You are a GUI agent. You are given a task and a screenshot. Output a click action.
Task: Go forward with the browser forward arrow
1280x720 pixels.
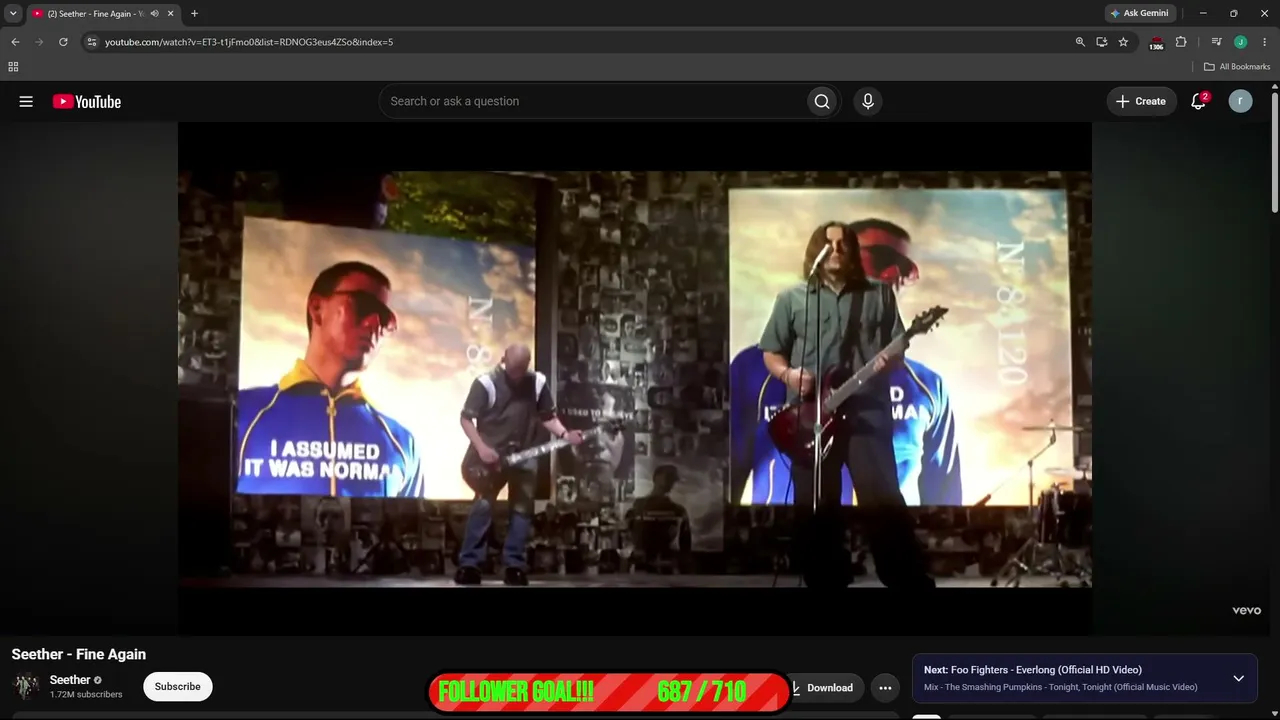tap(39, 42)
